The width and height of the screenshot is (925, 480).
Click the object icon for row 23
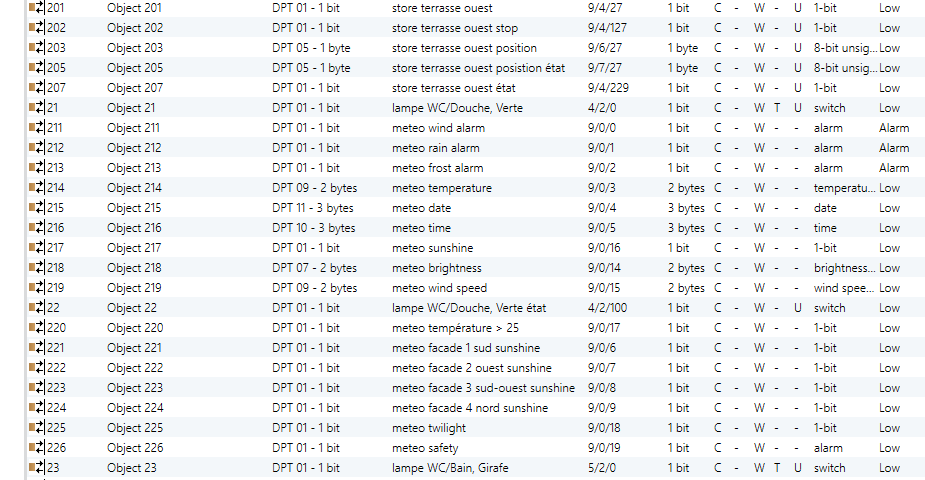click(x=37, y=468)
